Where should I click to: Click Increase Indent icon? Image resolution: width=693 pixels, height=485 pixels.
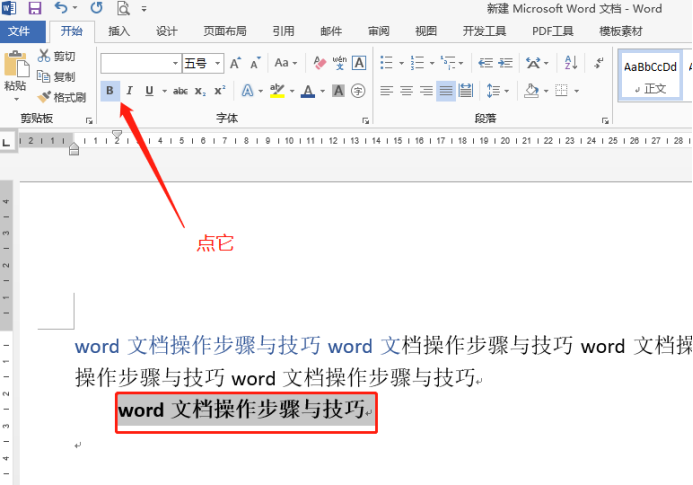point(505,63)
